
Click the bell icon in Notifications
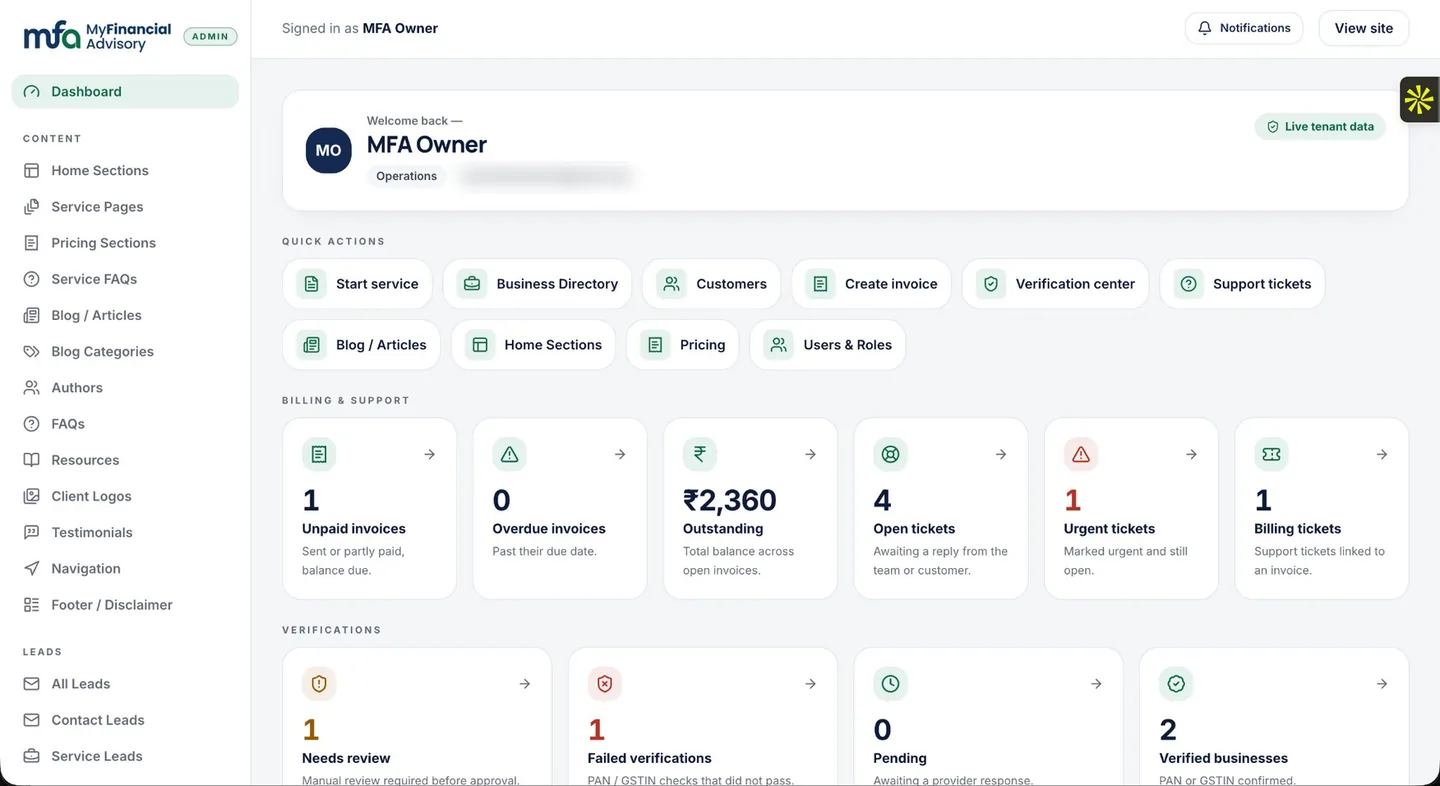tap(1205, 28)
